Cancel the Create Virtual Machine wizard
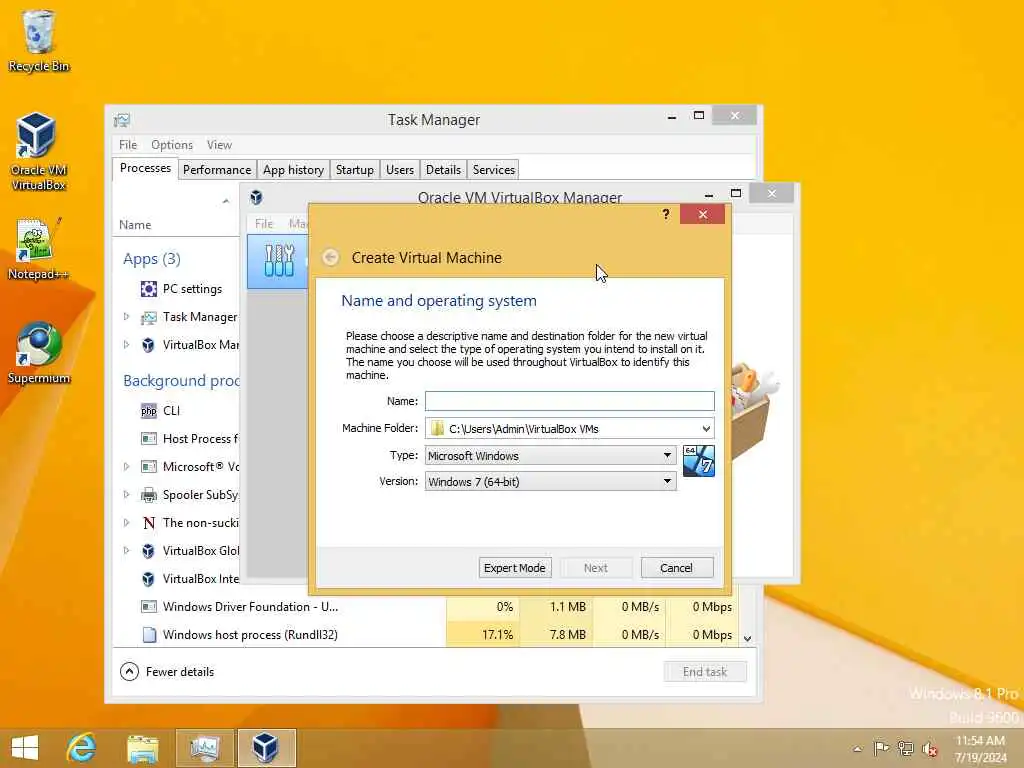1024x768 pixels. (x=677, y=568)
